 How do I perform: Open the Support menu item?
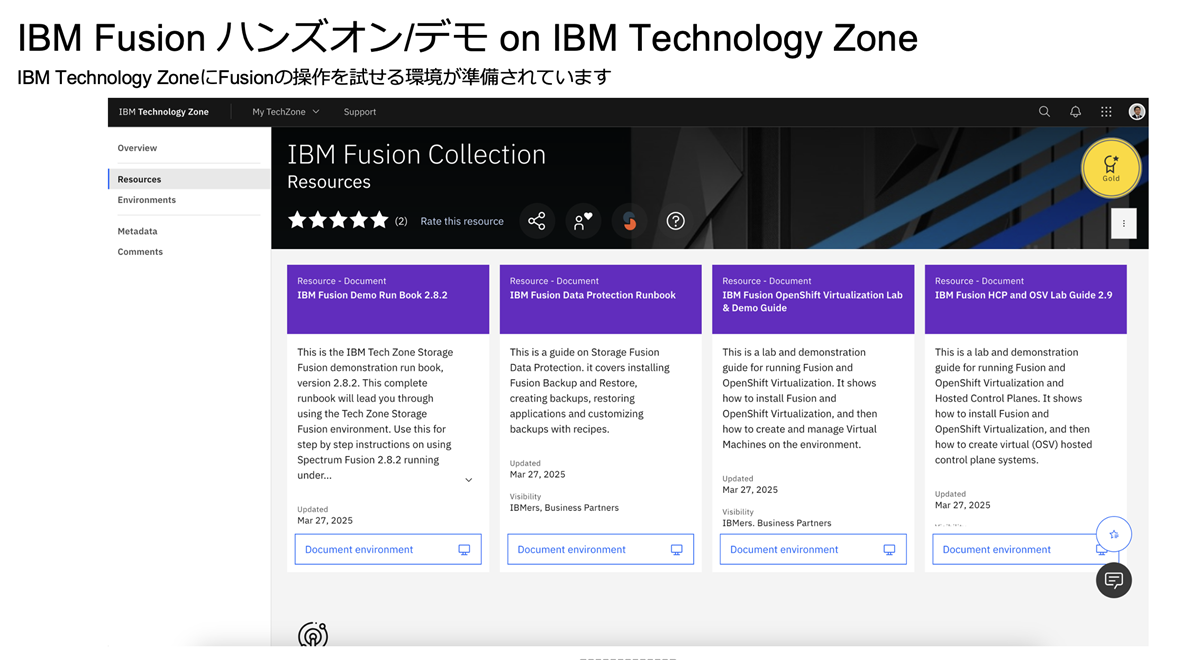(360, 112)
